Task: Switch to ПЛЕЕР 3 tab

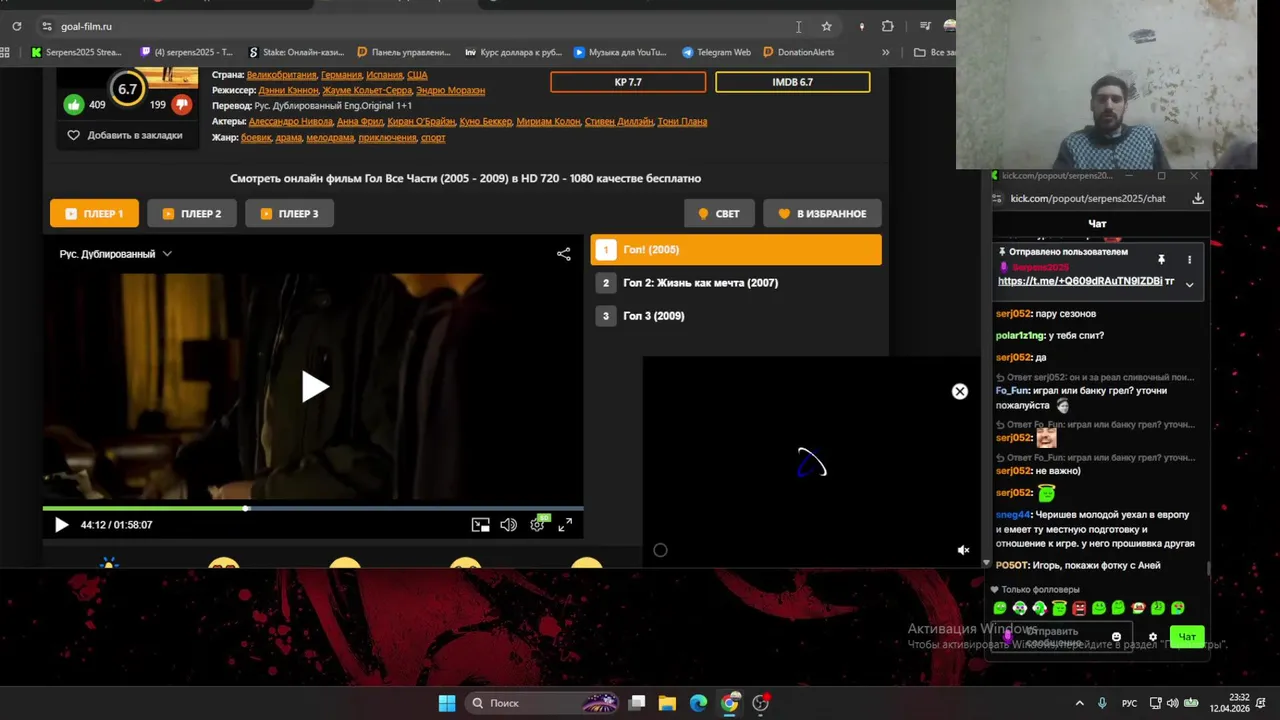Action: (290, 213)
